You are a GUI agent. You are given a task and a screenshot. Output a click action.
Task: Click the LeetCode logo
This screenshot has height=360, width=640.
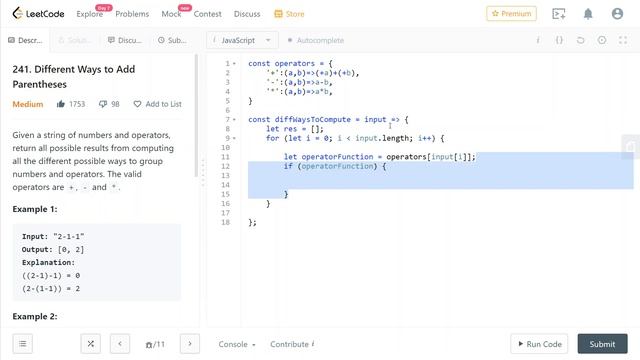click(38, 13)
